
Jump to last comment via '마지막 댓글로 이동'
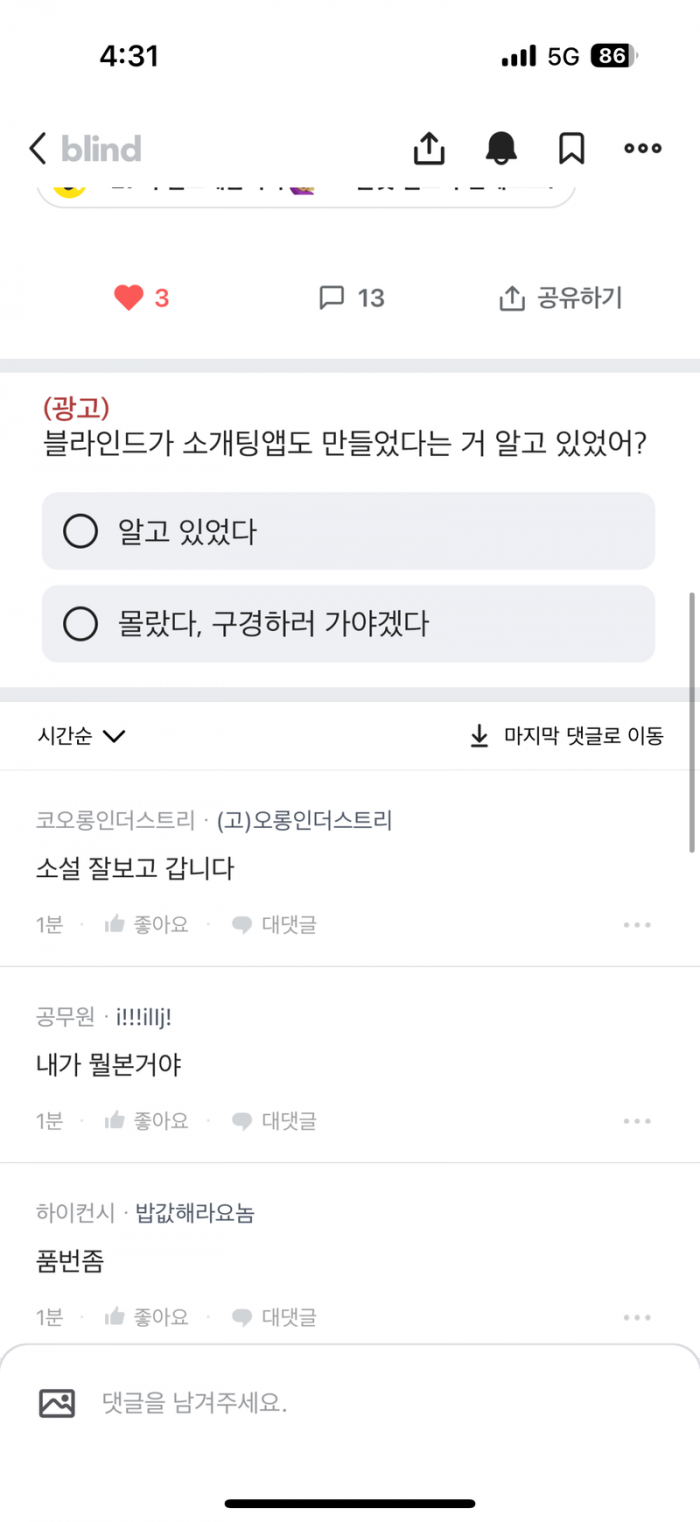[x=566, y=737]
